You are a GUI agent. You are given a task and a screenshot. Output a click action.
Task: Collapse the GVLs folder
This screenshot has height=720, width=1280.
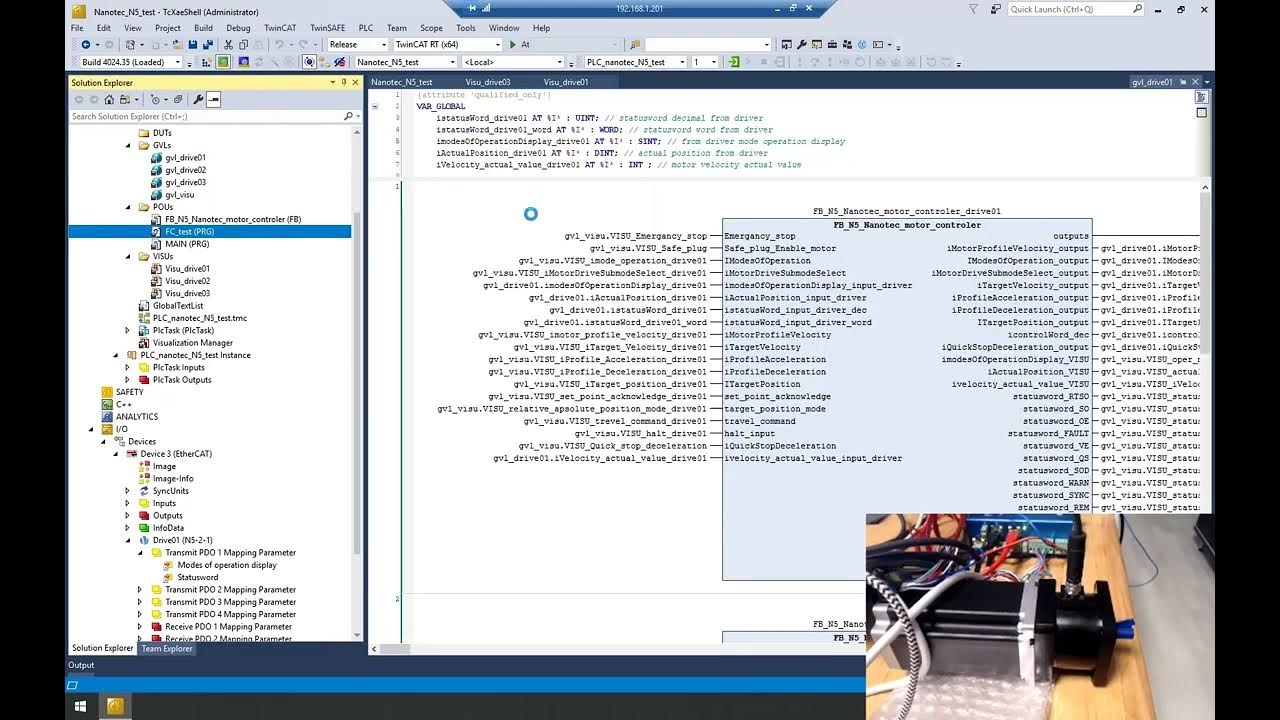point(128,145)
